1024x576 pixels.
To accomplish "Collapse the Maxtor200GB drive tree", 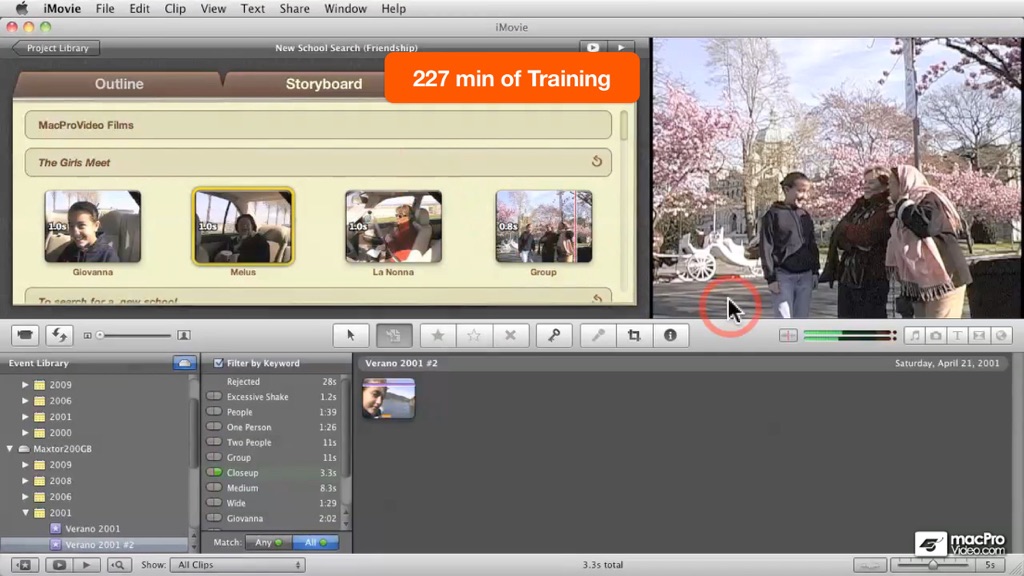I will (10, 449).
